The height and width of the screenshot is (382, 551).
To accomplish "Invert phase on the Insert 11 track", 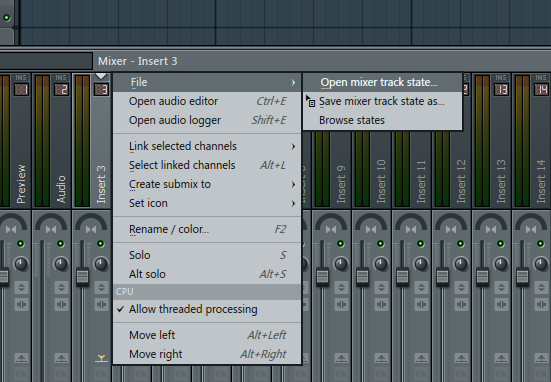I will [421, 288].
